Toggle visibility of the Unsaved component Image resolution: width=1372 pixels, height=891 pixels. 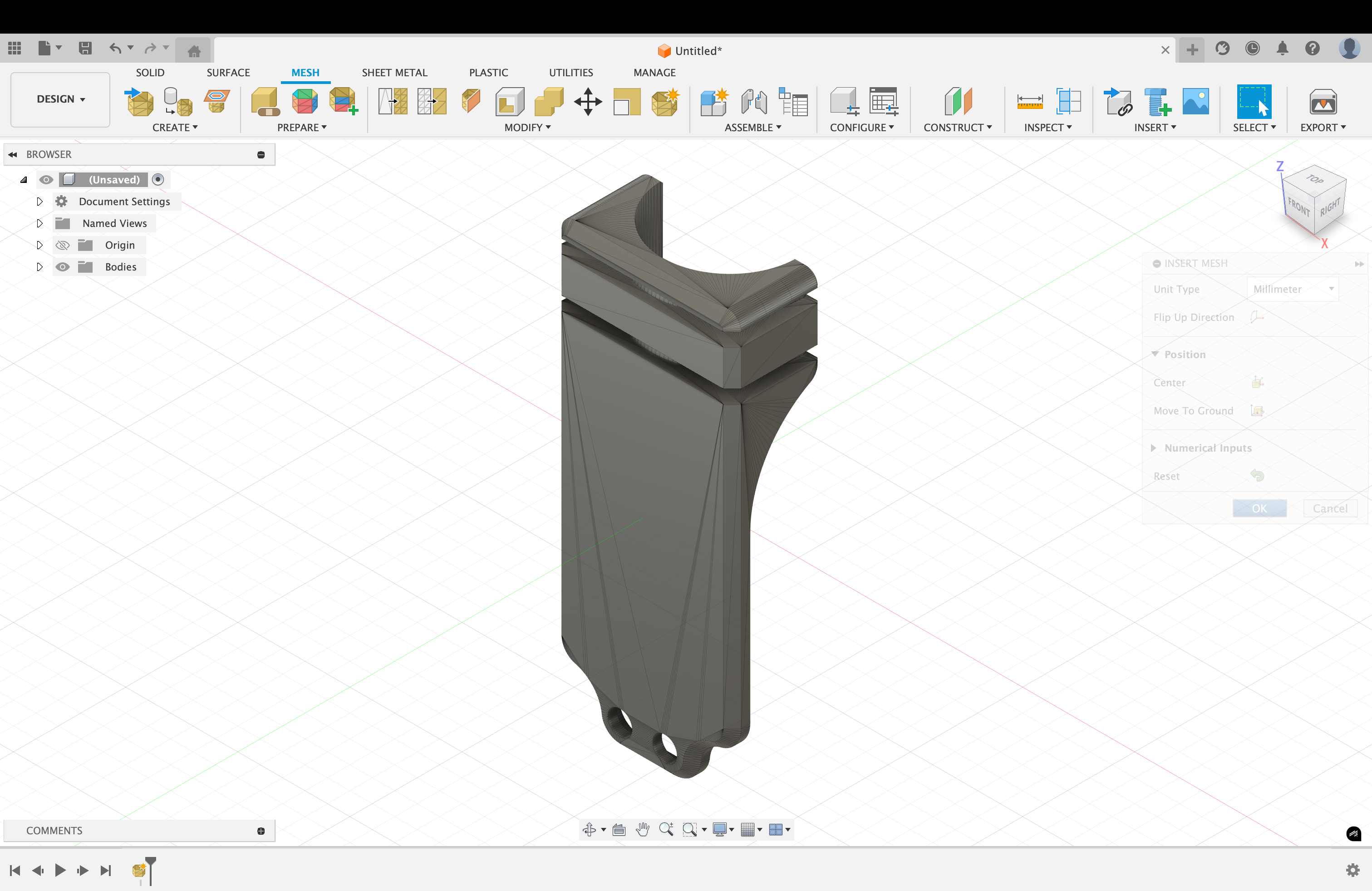pyautogui.click(x=46, y=179)
